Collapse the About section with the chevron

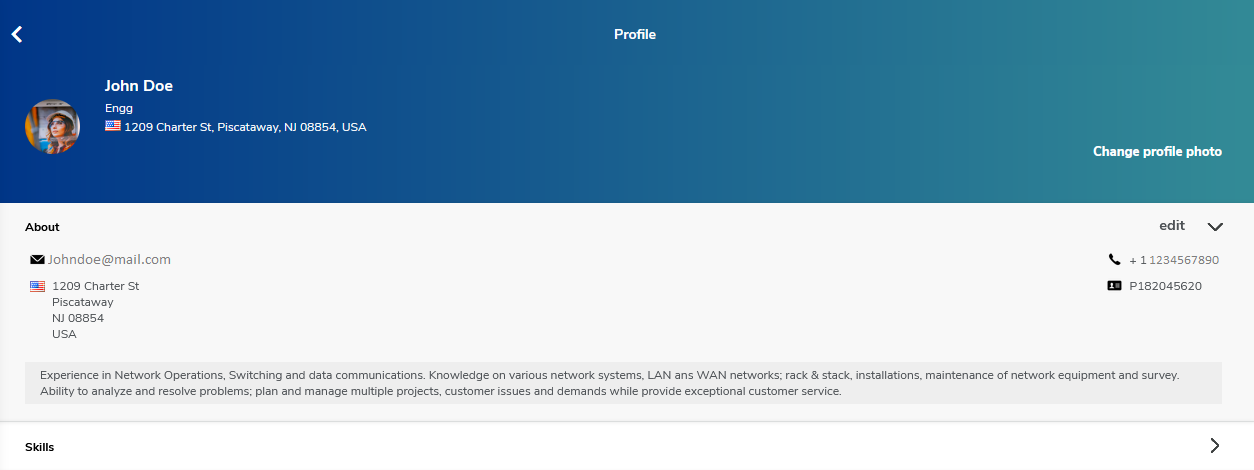tap(1215, 227)
